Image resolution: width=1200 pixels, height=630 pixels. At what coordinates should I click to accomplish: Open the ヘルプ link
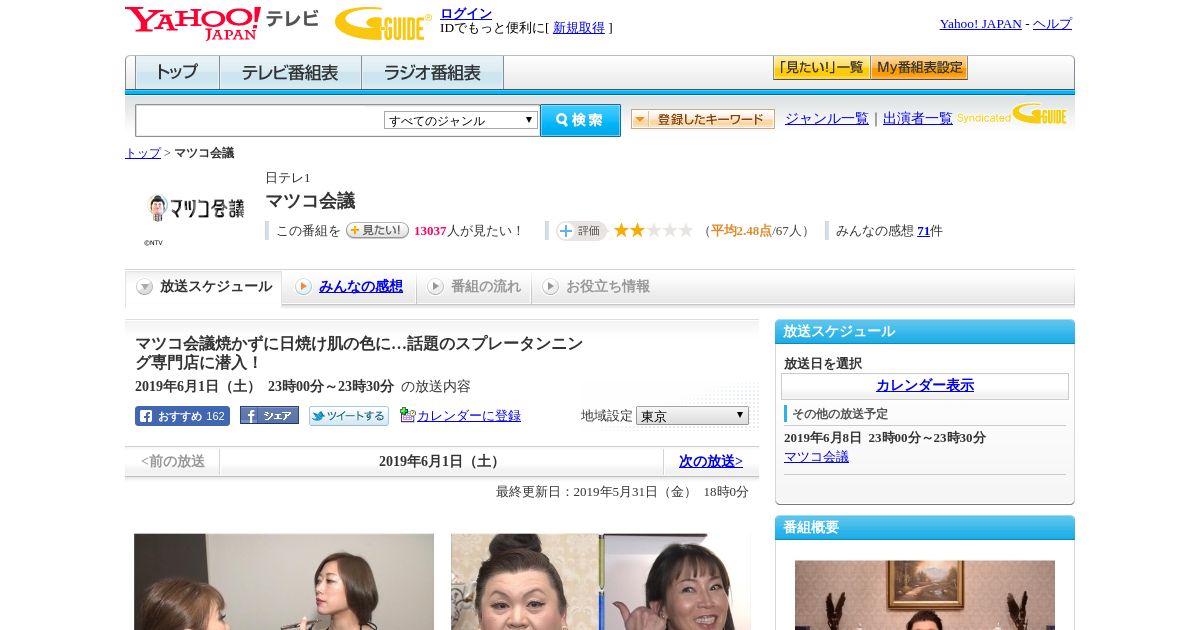click(x=1052, y=24)
